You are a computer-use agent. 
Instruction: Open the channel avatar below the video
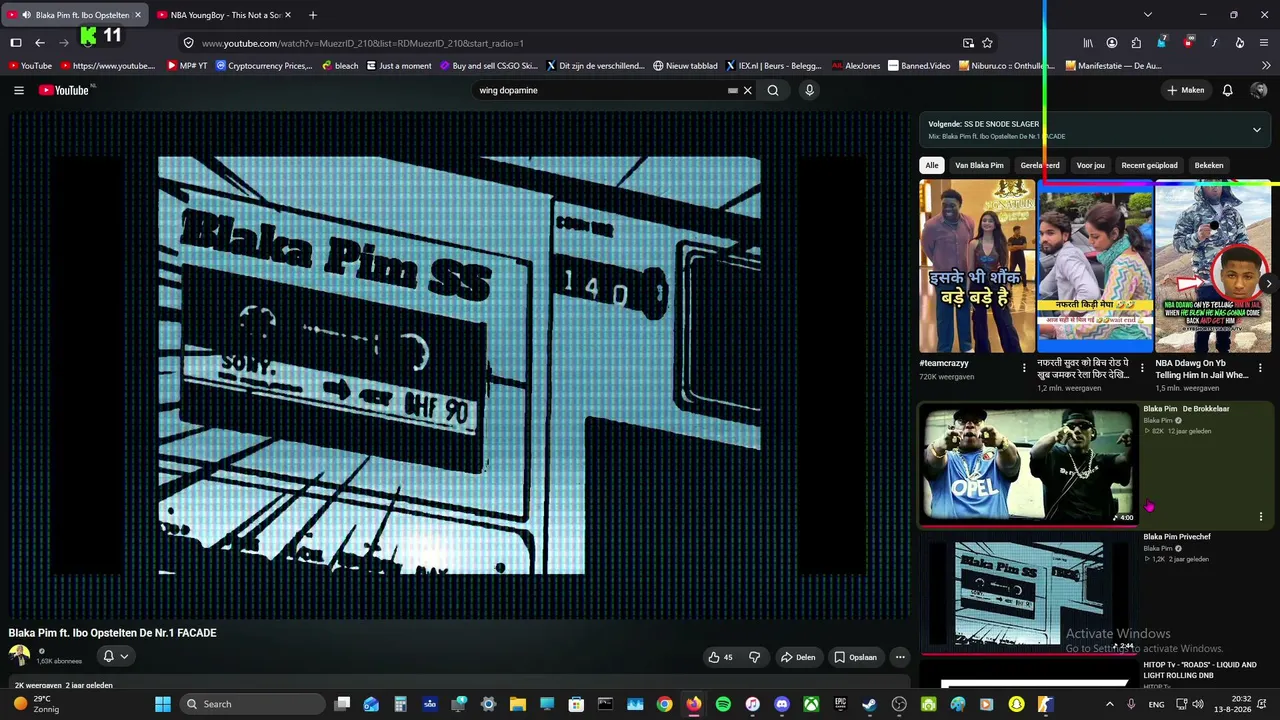pyautogui.click(x=20, y=656)
